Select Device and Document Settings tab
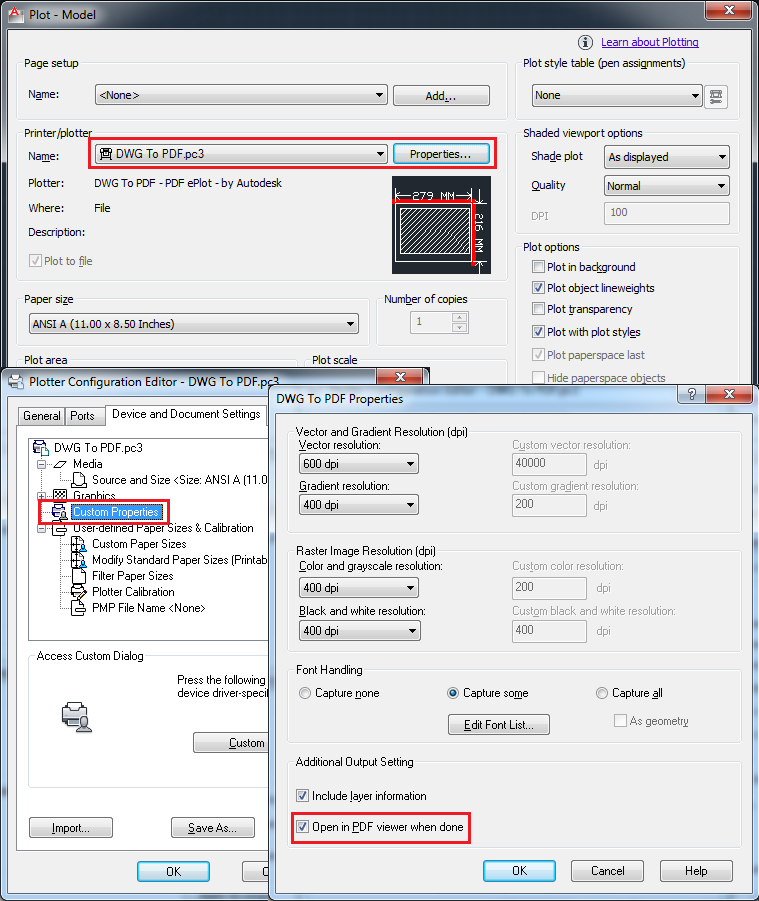759x901 pixels. point(186,414)
